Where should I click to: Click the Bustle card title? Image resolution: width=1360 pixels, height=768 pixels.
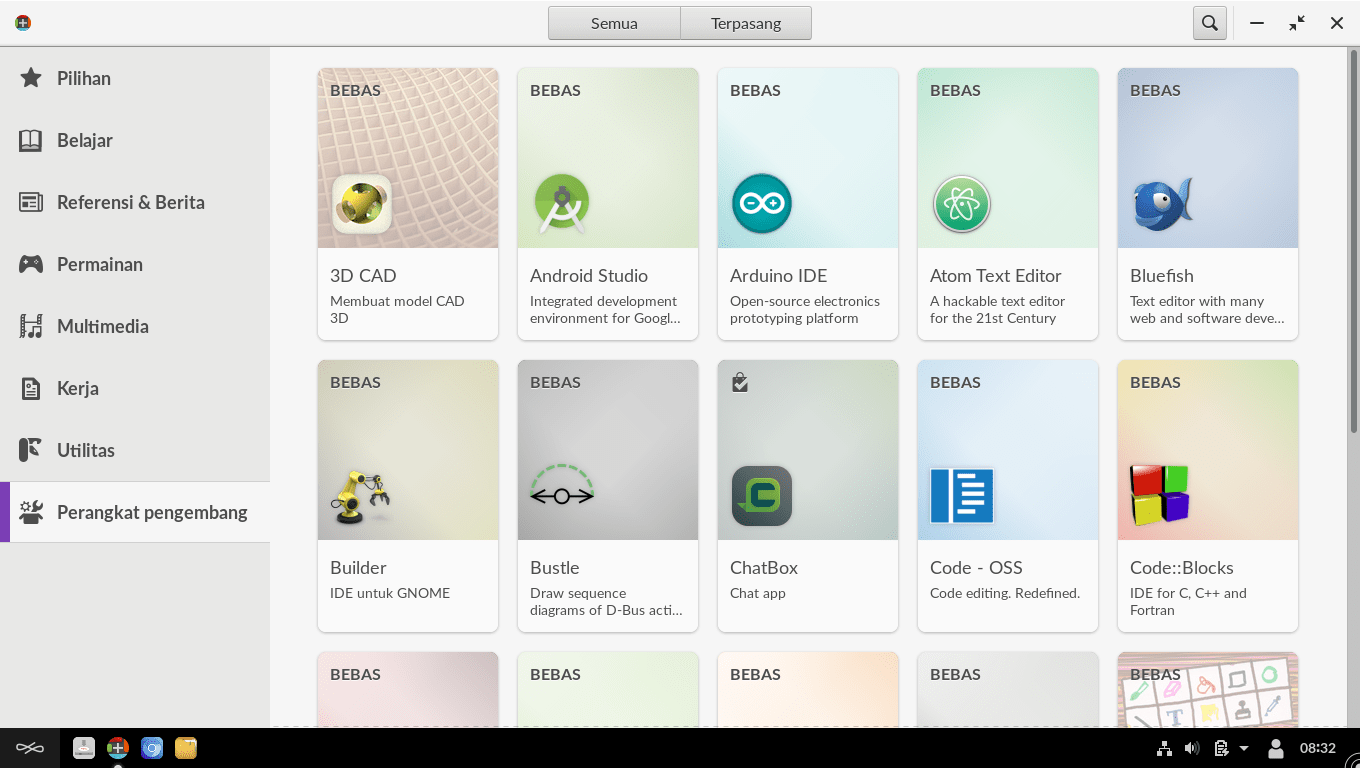(x=555, y=568)
